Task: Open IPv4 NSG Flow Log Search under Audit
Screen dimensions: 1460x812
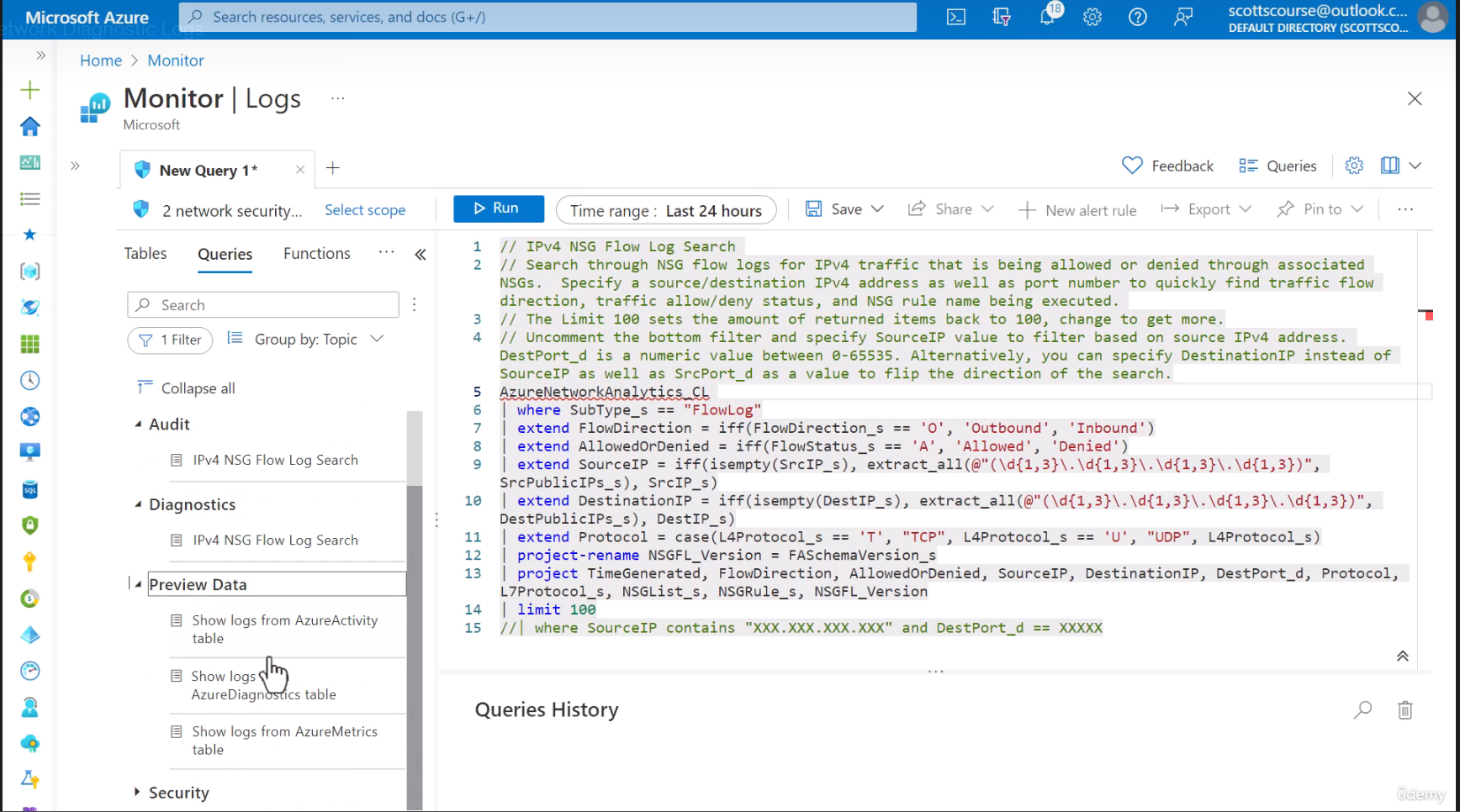Action: (x=275, y=460)
